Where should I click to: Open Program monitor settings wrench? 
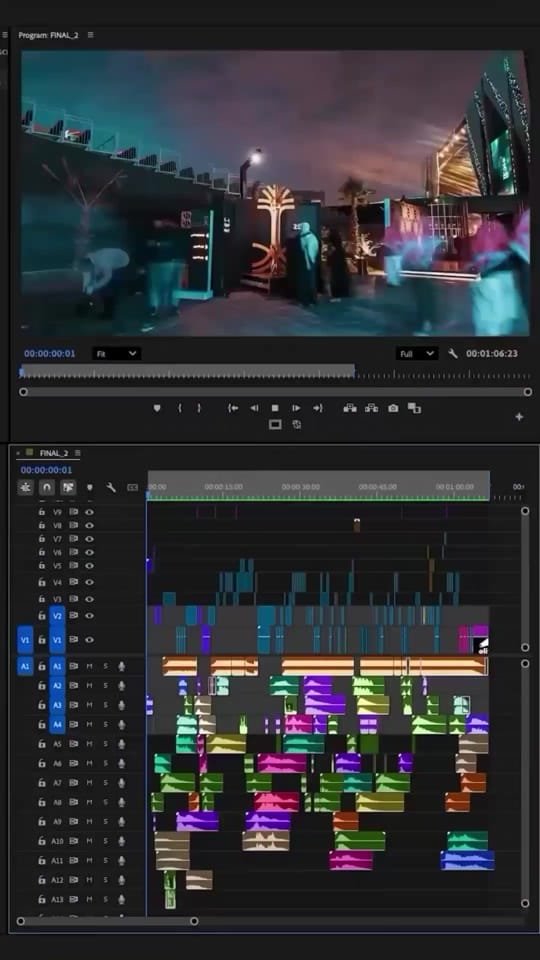pyautogui.click(x=453, y=353)
